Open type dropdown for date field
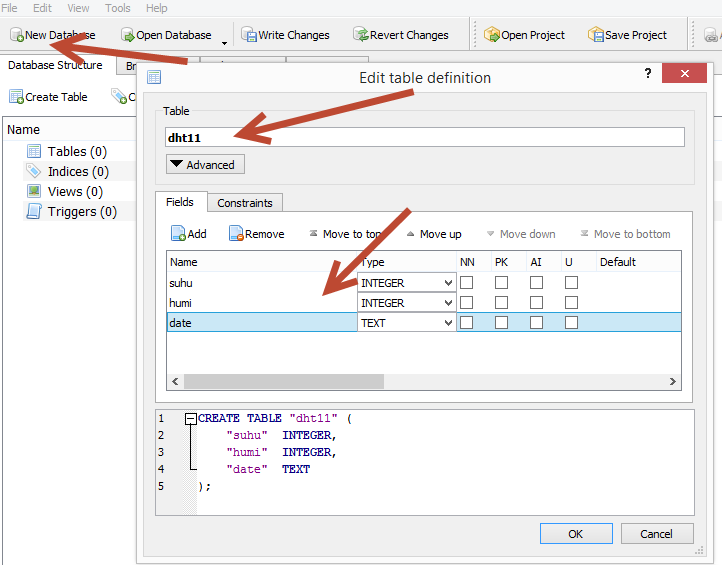The image size is (722, 565). tap(407, 322)
